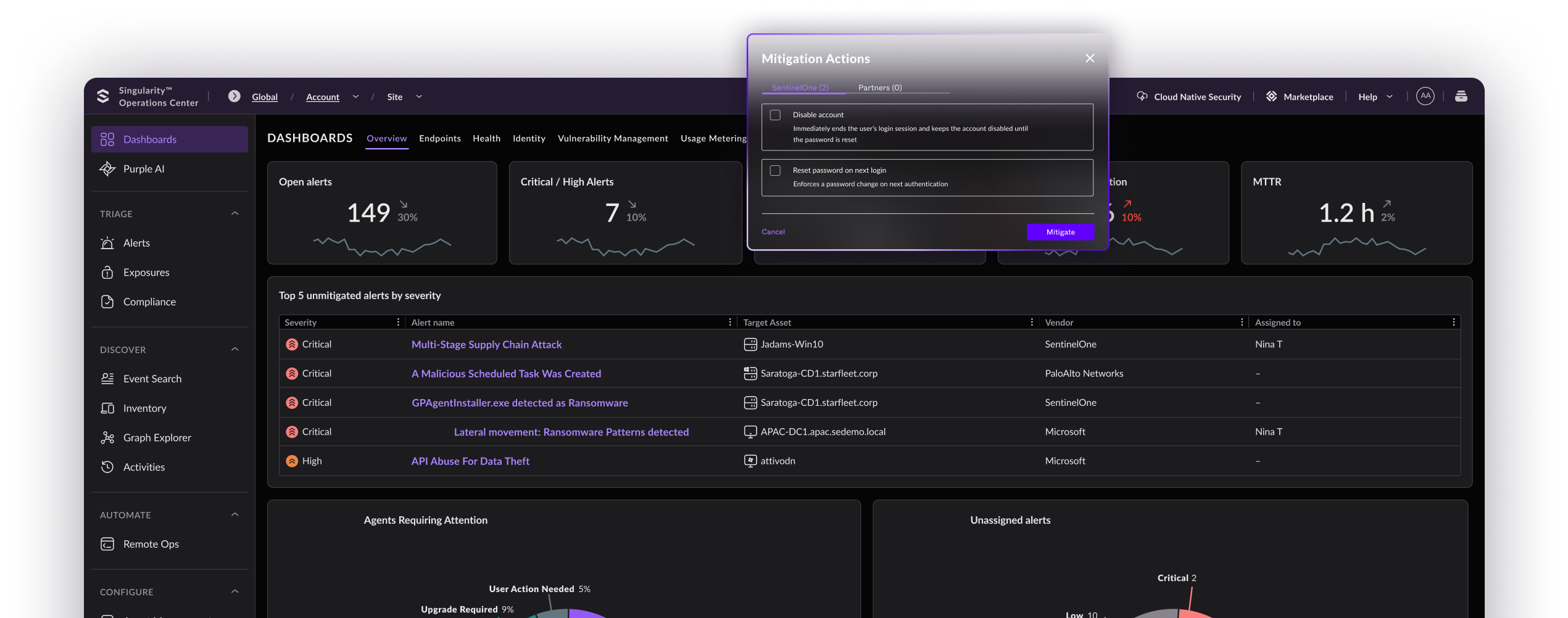This screenshot has width=1568, height=618.
Task: Open the Marketplace from the header
Action: pyautogui.click(x=1300, y=97)
